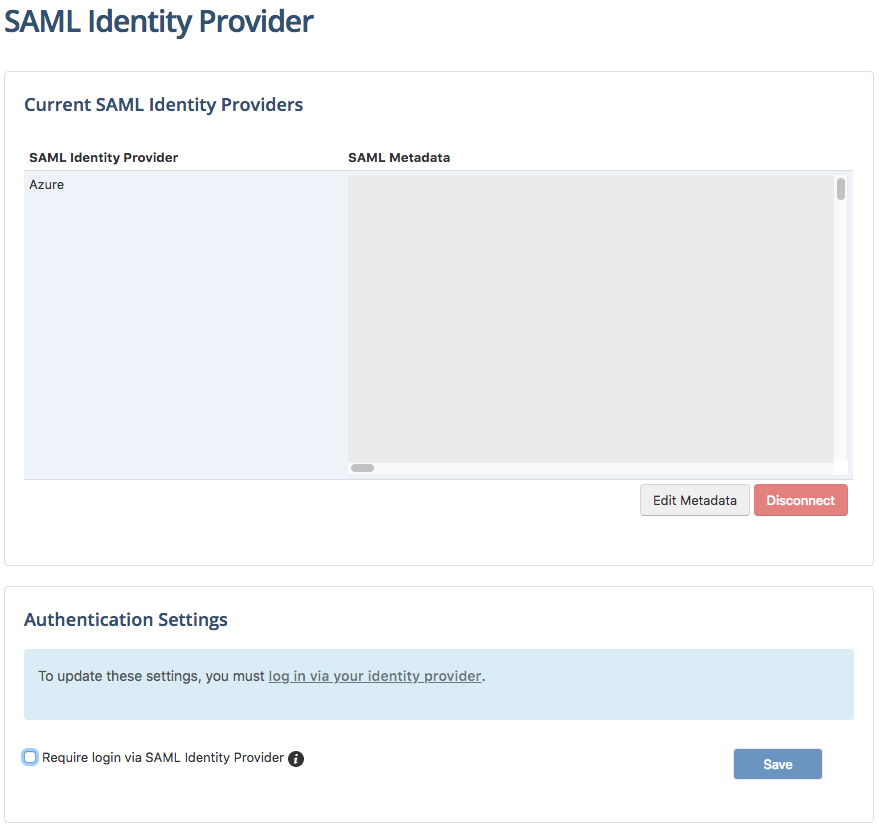Click the blue notice banner about updating settings
The height and width of the screenshot is (830, 879).
click(440, 684)
